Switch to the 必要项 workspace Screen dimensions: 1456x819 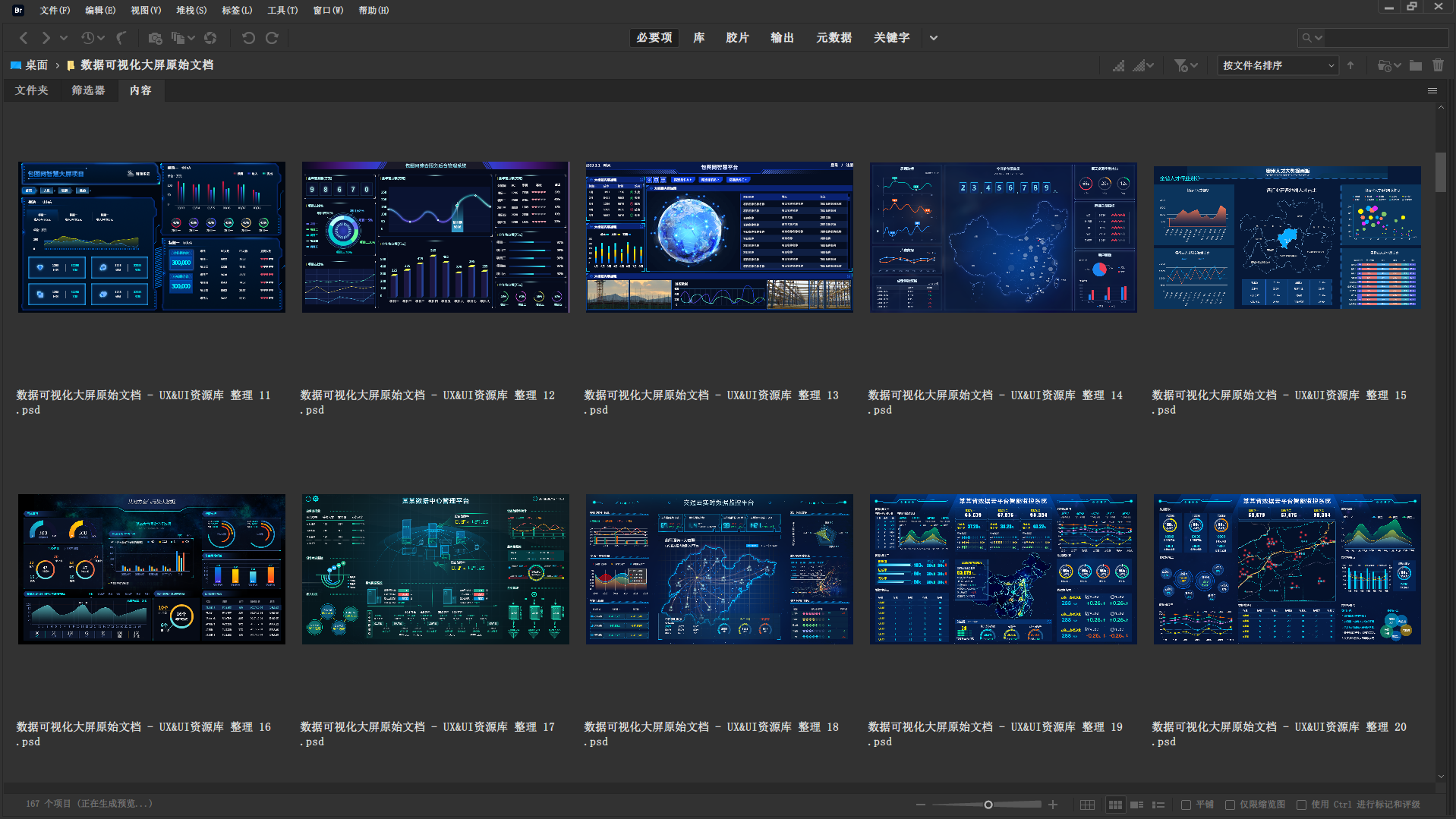pyautogui.click(x=654, y=38)
